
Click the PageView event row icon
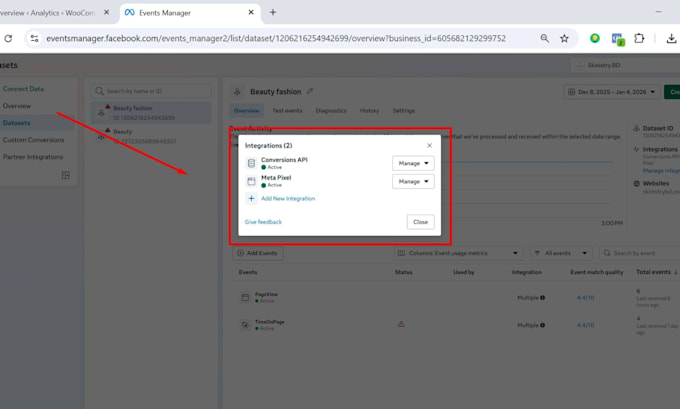[x=245, y=298]
